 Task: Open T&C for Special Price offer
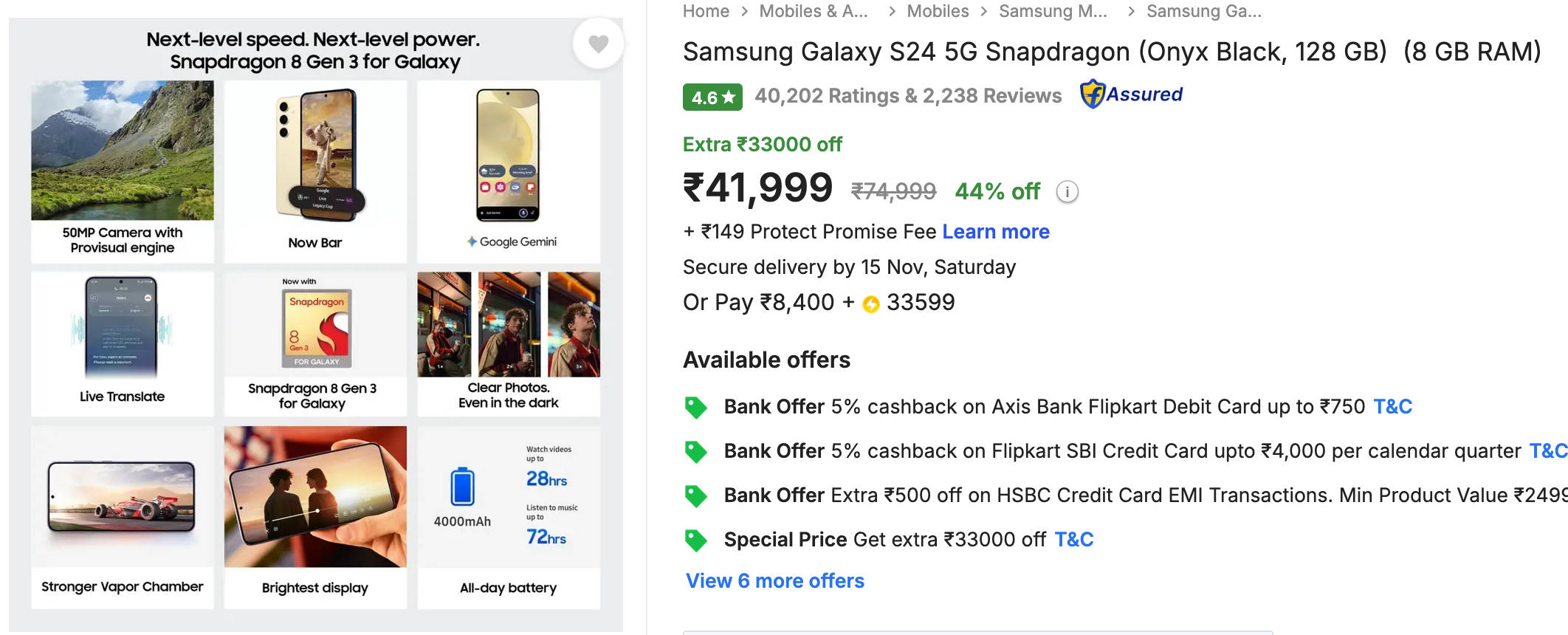[1073, 540]
